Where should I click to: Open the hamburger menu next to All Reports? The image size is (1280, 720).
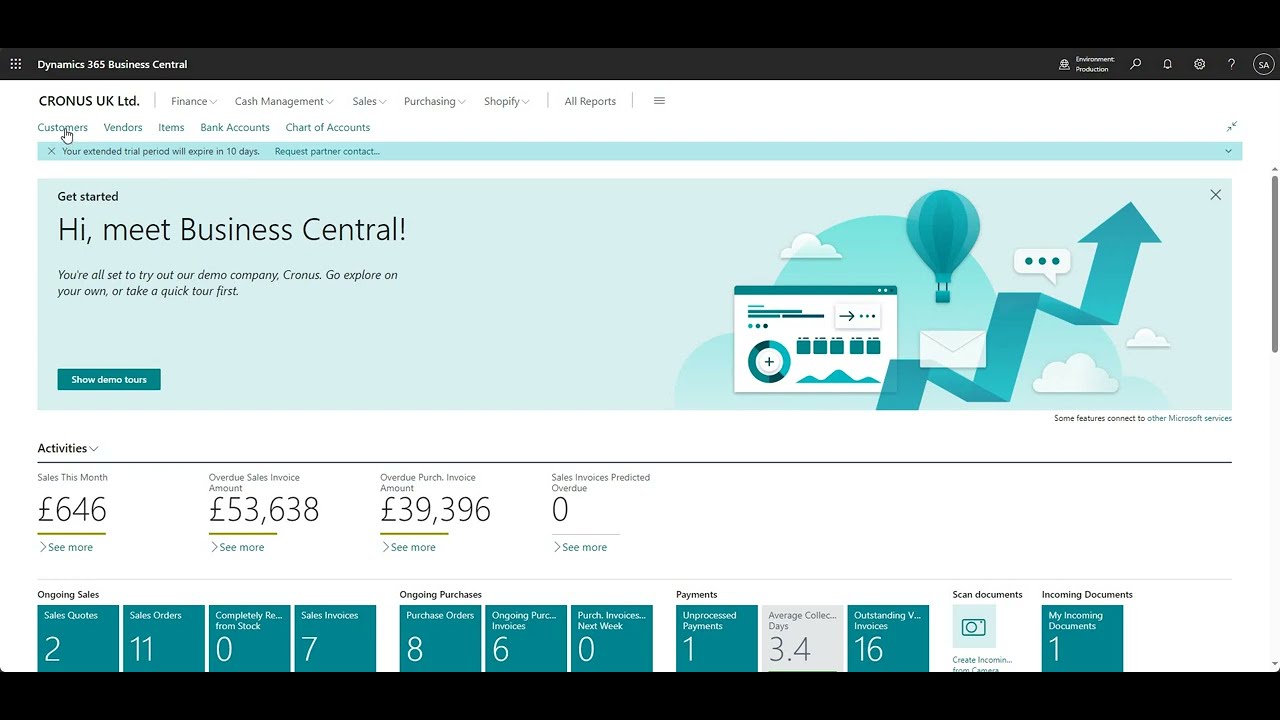click(659, 101)
